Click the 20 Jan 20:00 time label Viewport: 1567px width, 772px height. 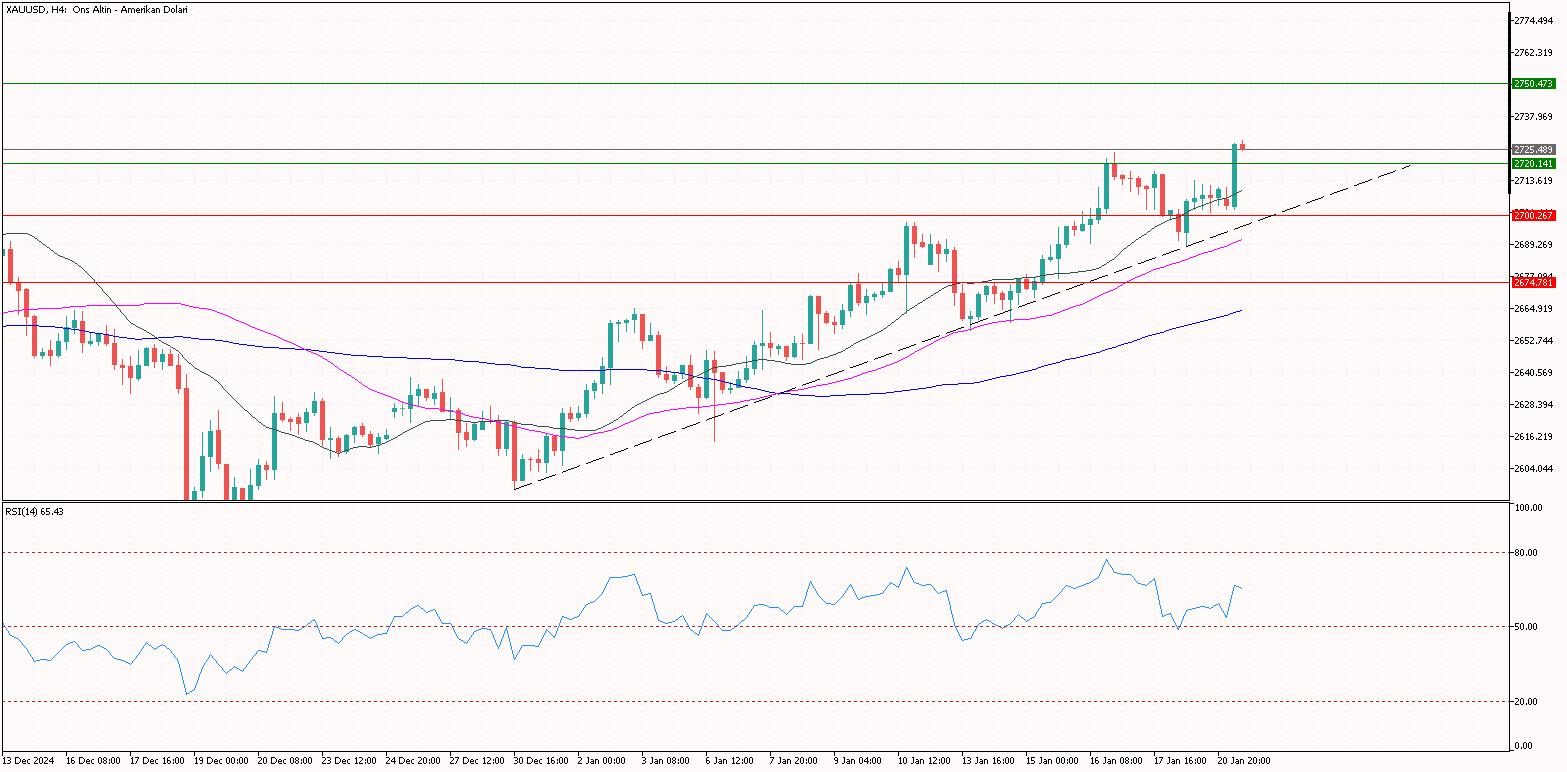coord(1247,761)
